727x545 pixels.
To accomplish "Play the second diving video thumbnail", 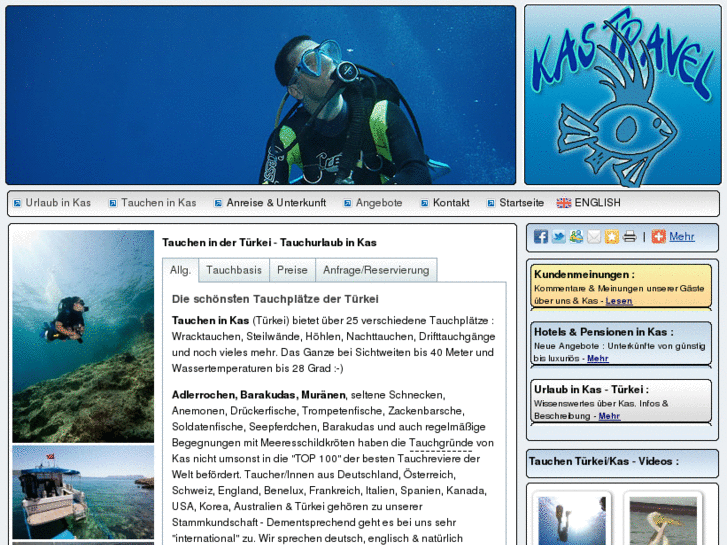I will [663, 520].
